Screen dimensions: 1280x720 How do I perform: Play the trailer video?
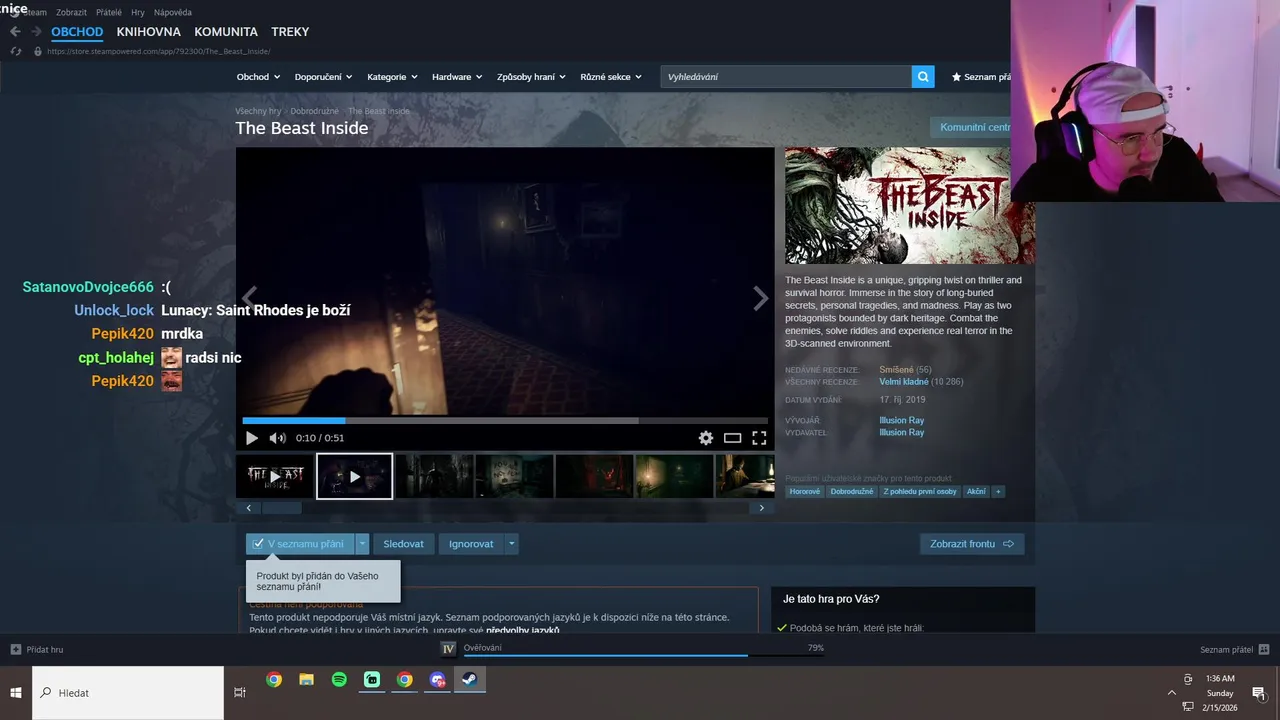click(252, 438)
